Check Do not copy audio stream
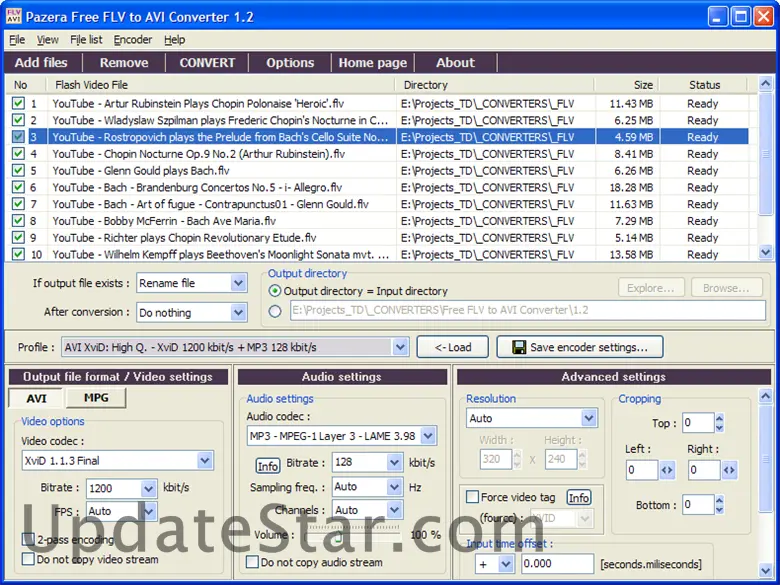The width and height of the screenshot is (780, 585). coord(253,562)
